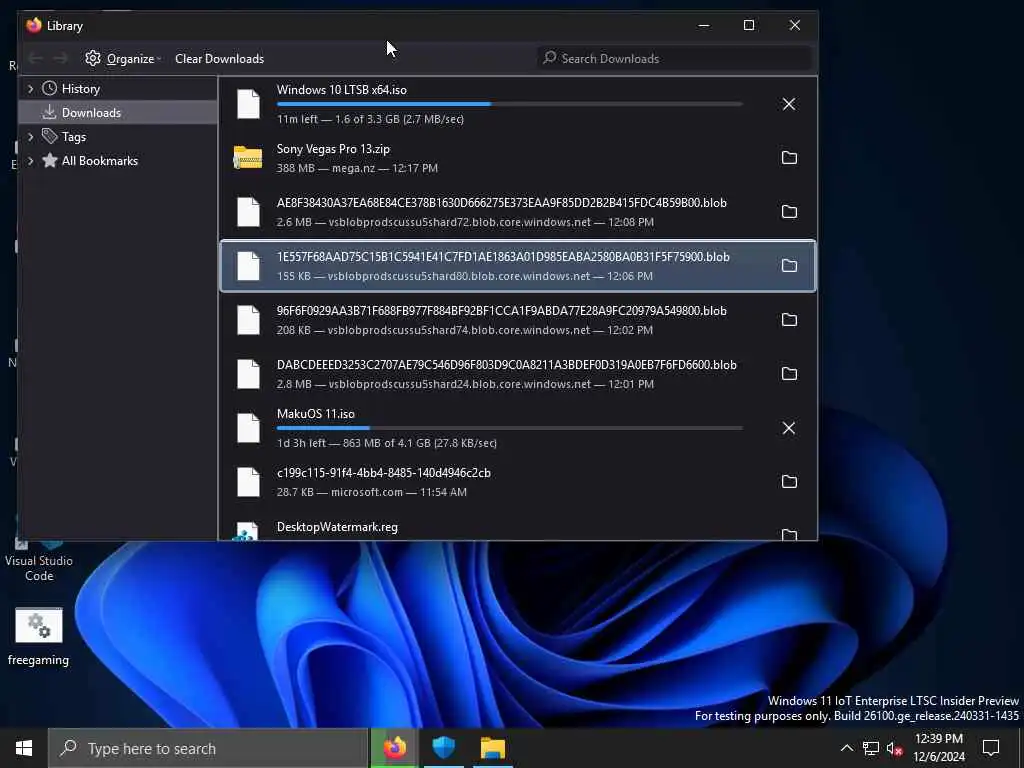Open folder containing Sony Vegas Pro 13.zip
Viewport: 1024px width, 768px height.
789,157
